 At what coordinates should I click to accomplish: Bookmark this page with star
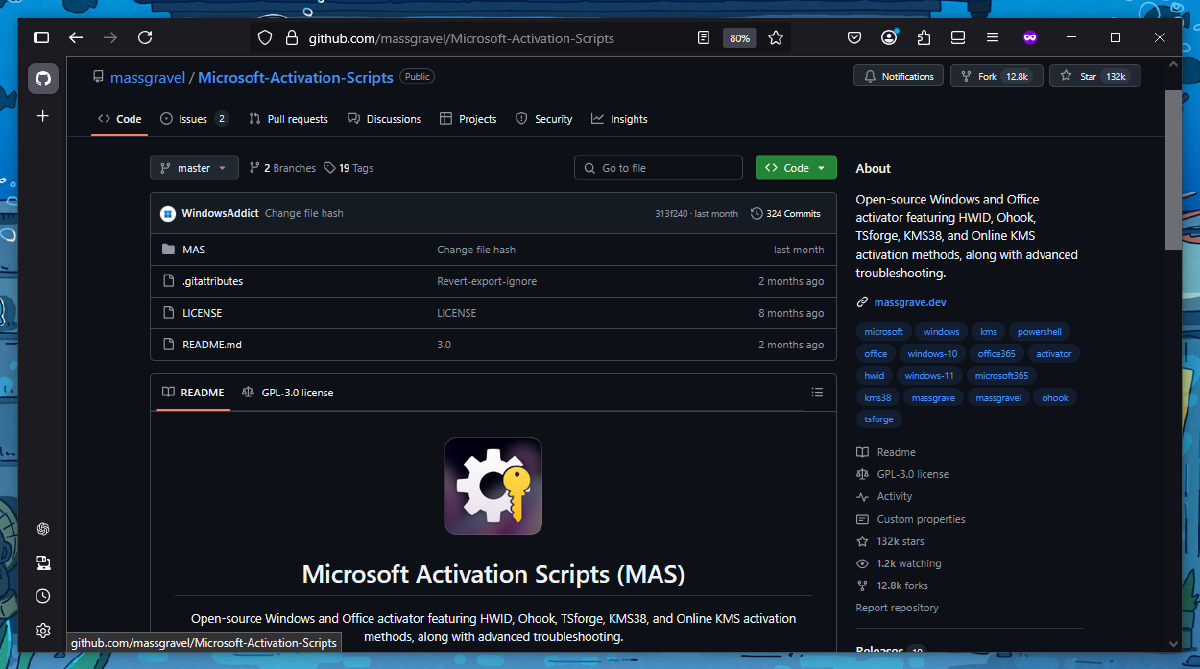[775, 38]
